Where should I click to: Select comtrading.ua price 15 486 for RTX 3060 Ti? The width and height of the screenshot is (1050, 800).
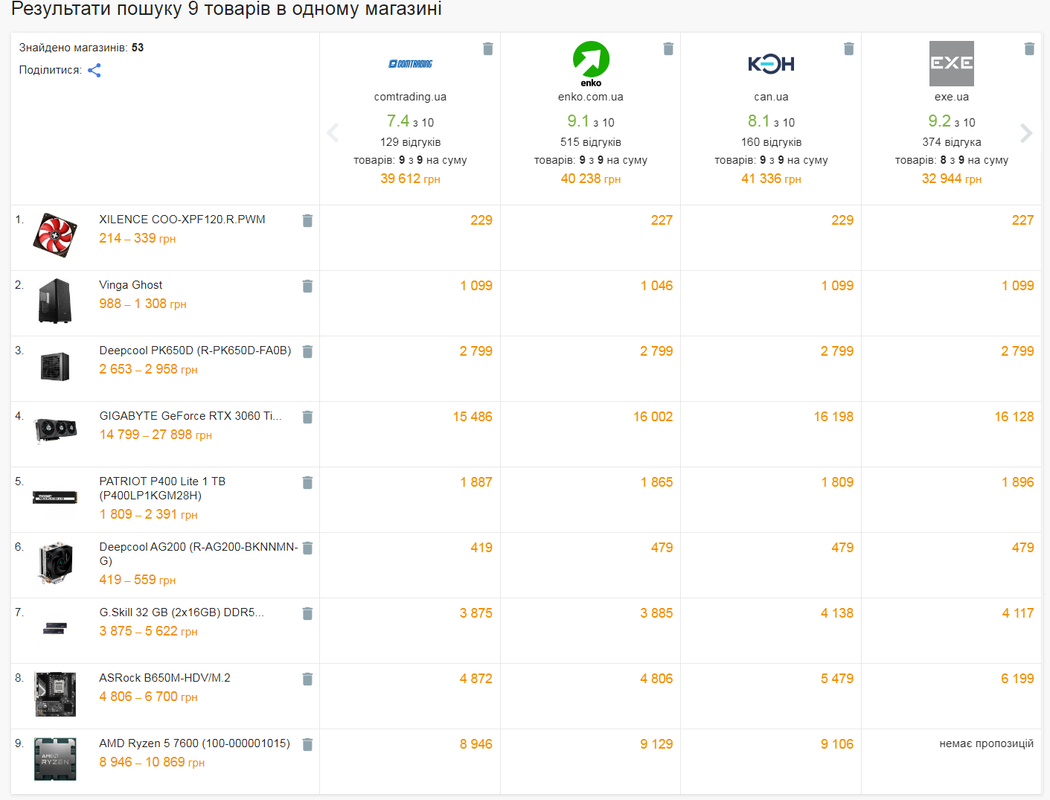tap(473, 417)
